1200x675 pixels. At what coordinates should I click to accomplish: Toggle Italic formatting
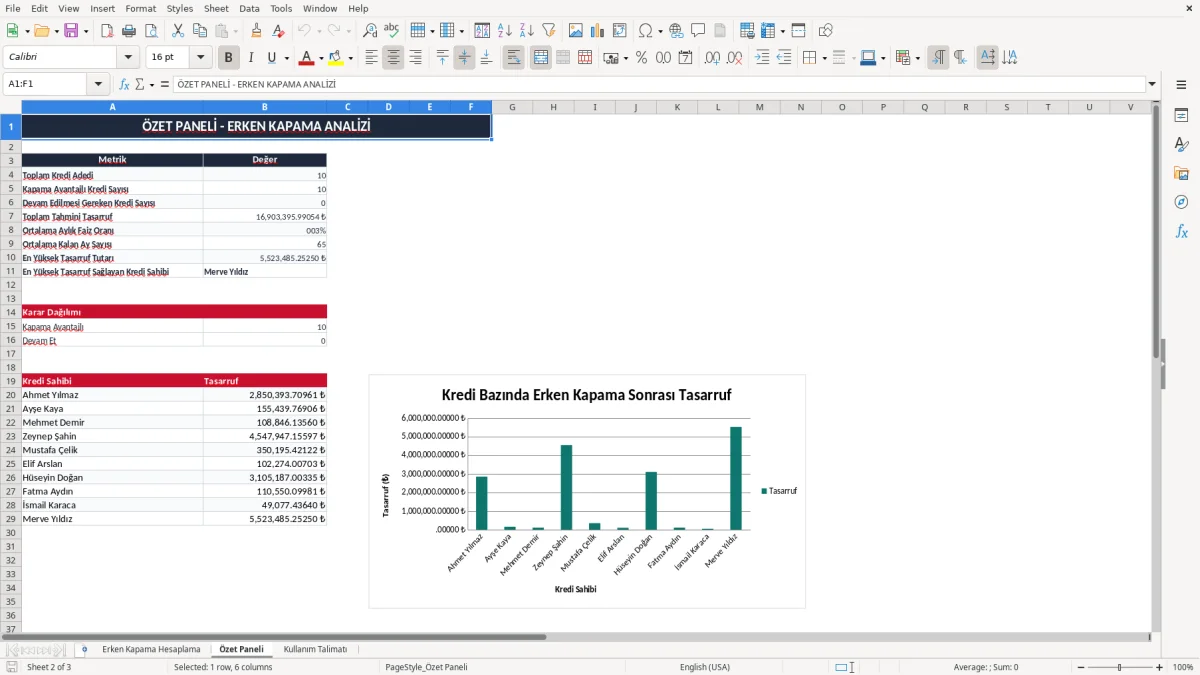point(251,58)
